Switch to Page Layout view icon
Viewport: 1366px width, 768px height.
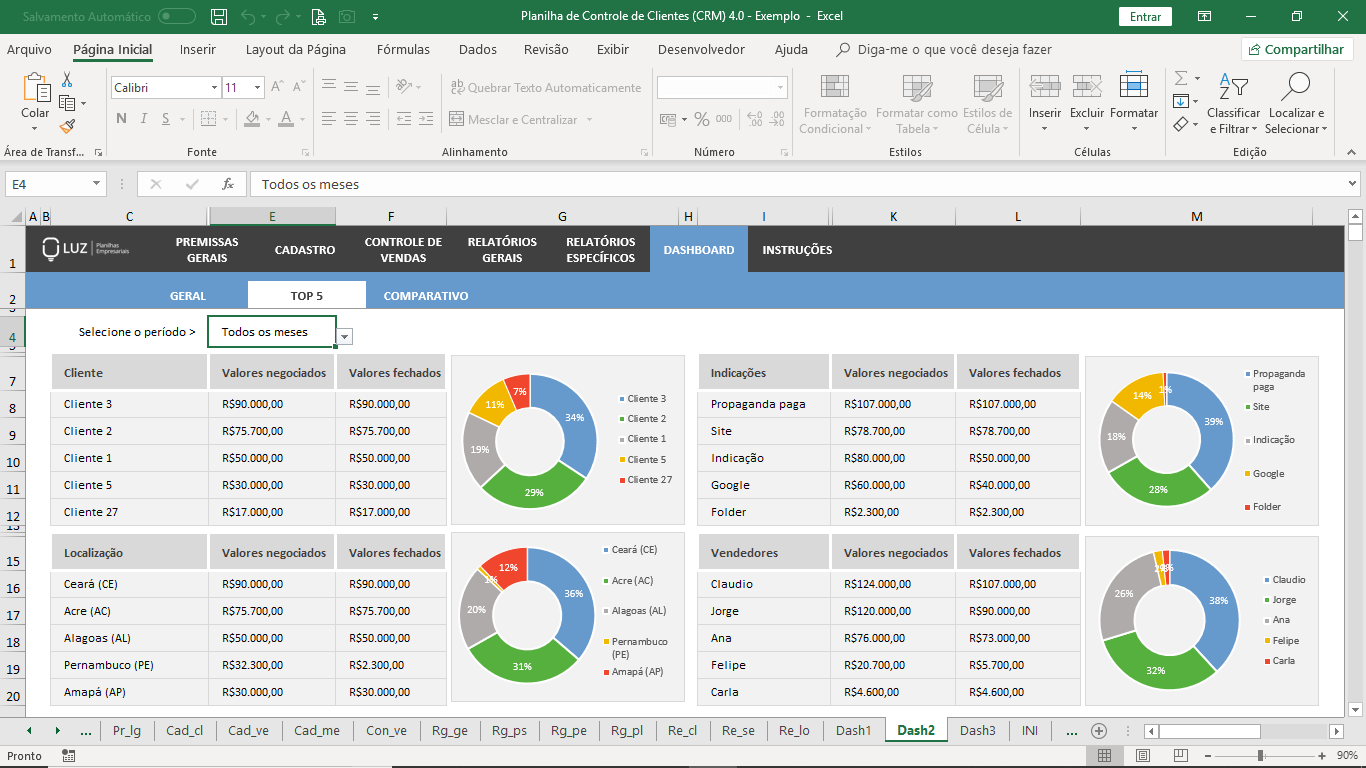coord(1143,756)
